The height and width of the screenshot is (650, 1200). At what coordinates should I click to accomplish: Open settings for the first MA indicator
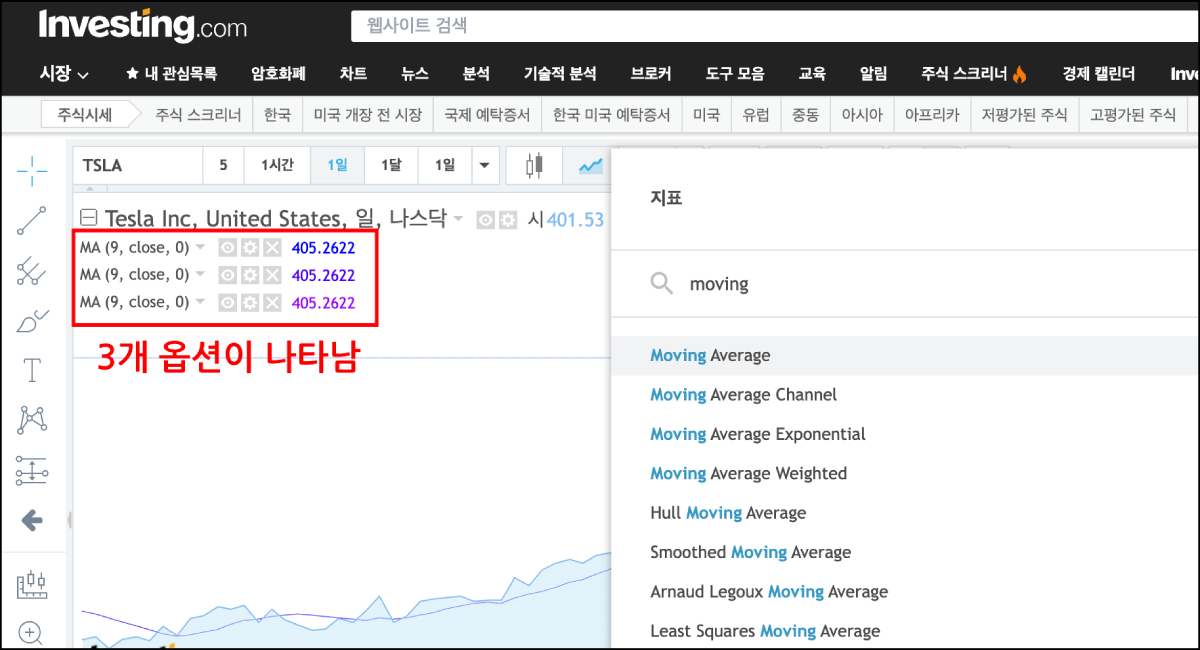pos(249,247)
